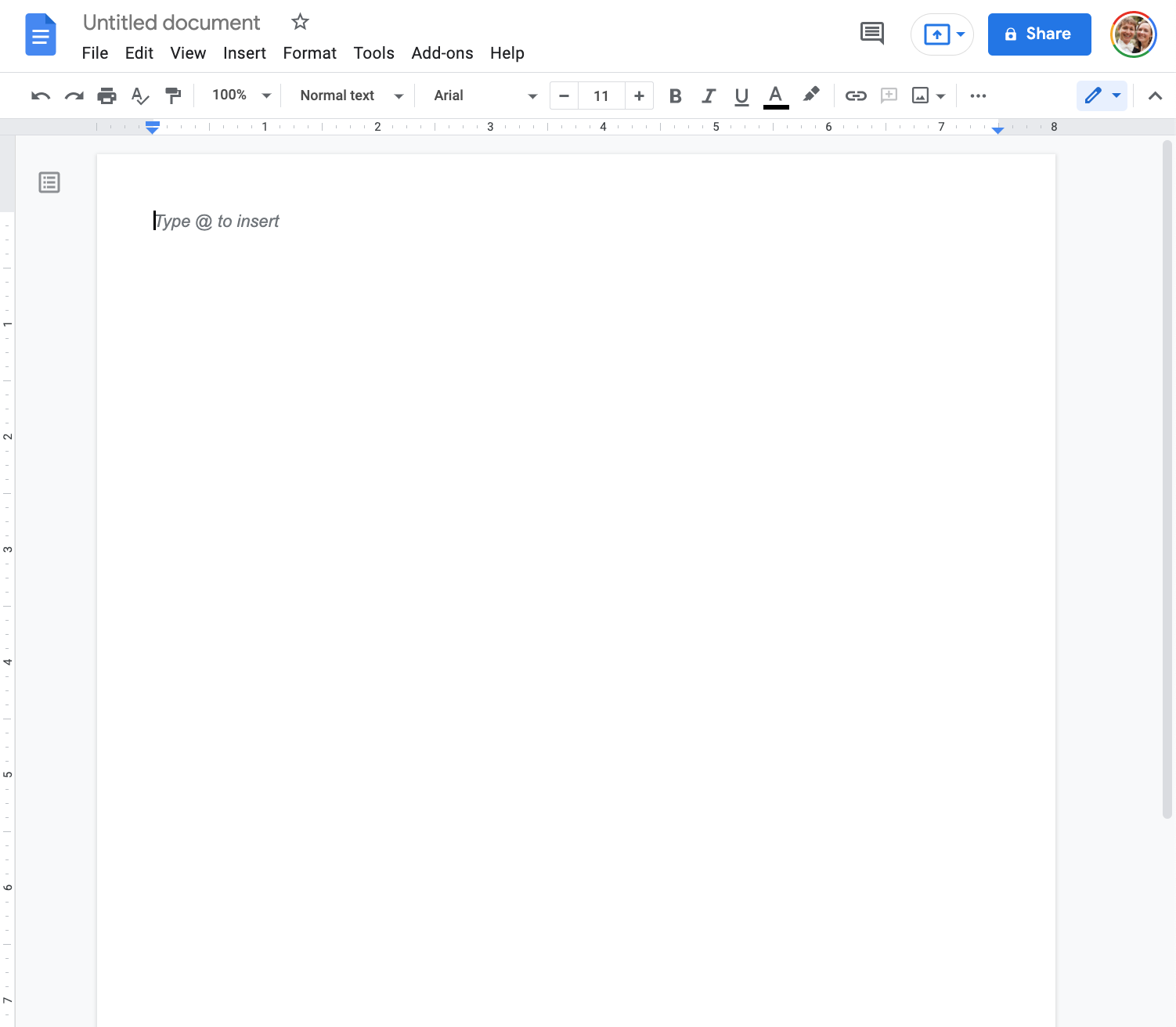Click the present to meeting button
This screenshot has width=1176, height=1027.
(936, 34)
